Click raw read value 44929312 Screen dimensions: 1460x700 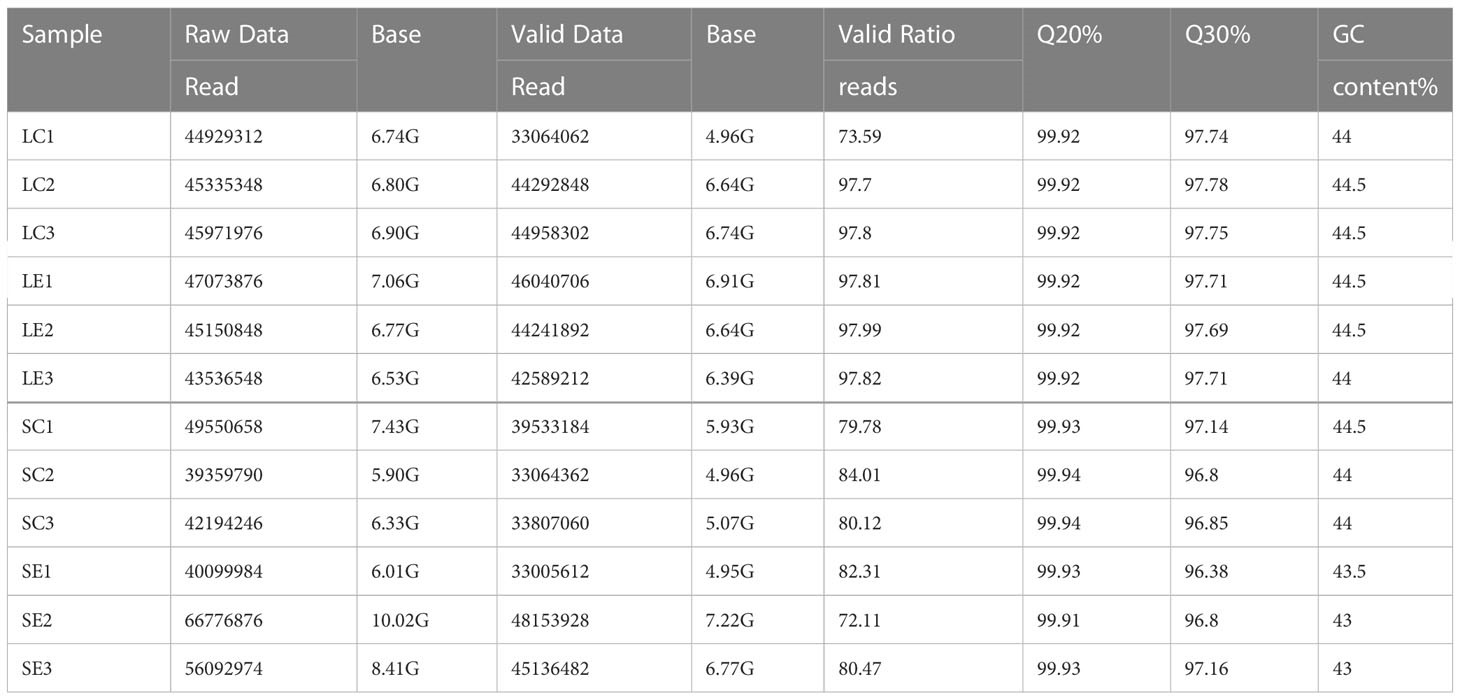[223, 137]
